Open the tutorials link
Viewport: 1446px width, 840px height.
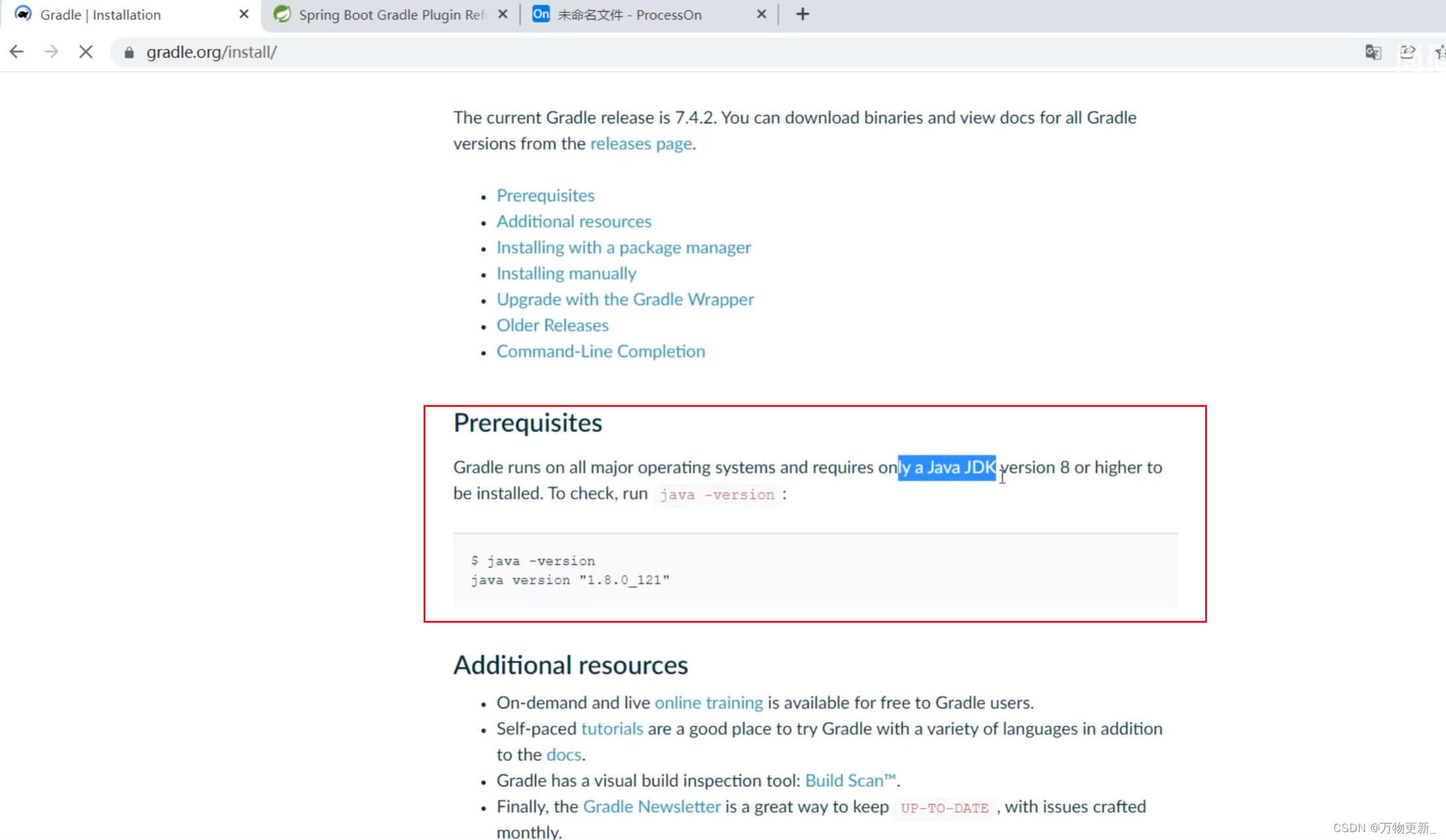point(611,729)
